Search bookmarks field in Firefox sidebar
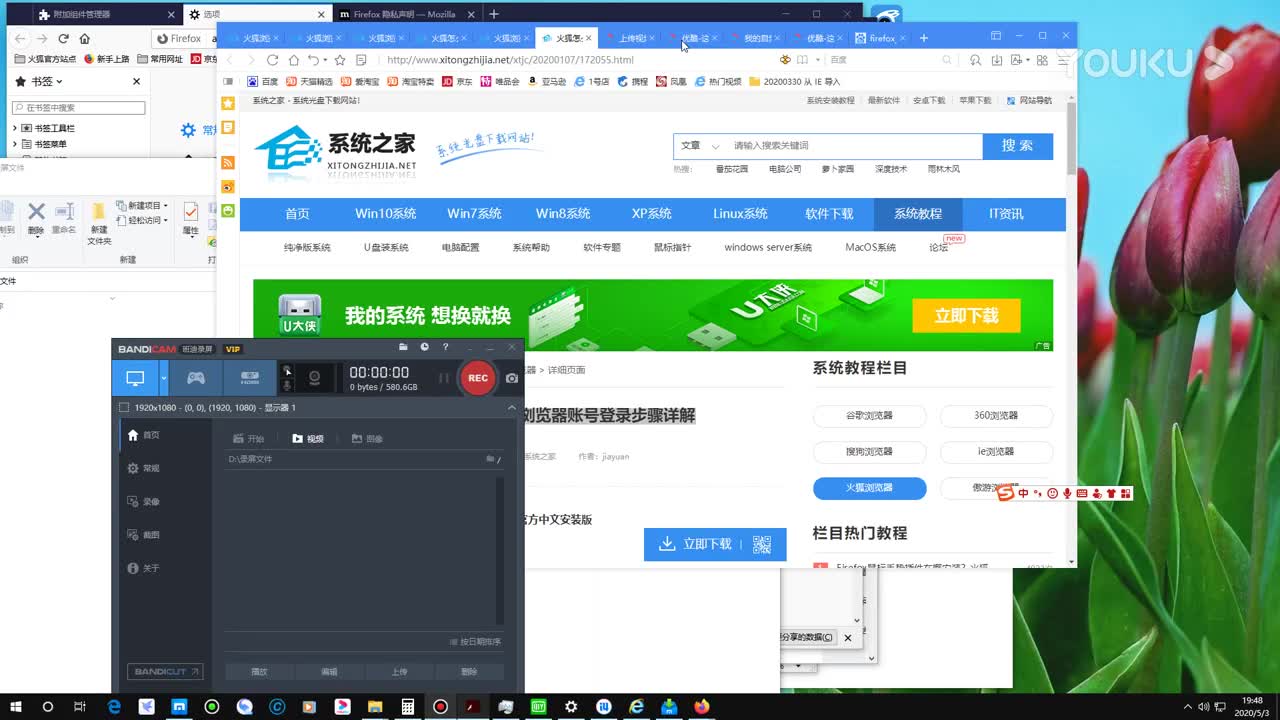 (x=79, y=108)
